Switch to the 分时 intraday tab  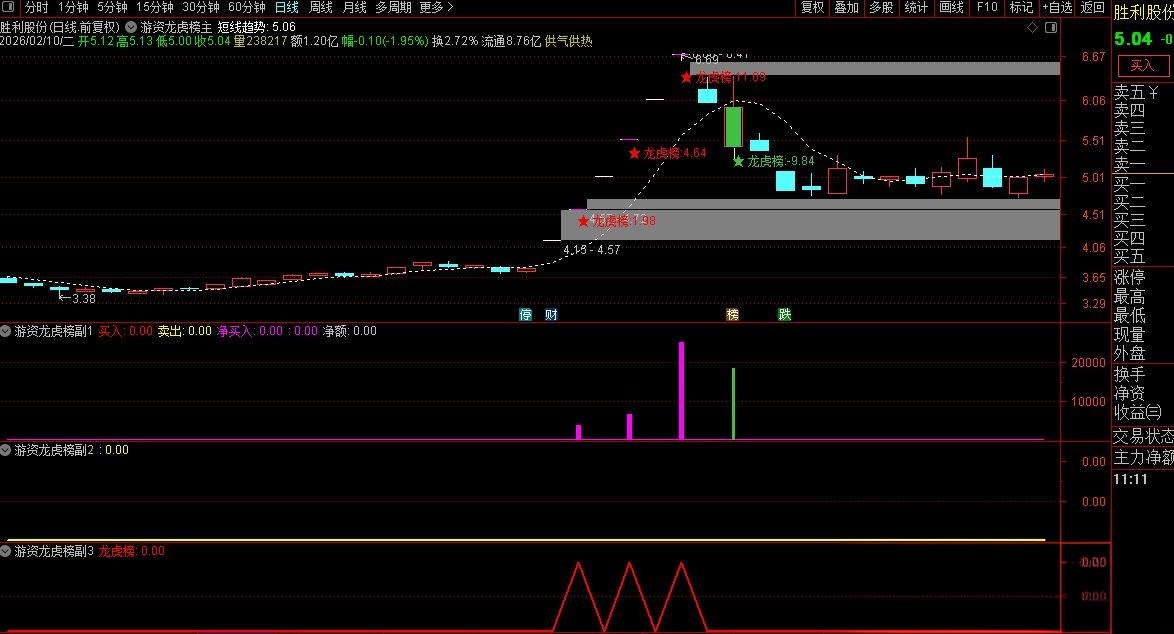point(36,7)
